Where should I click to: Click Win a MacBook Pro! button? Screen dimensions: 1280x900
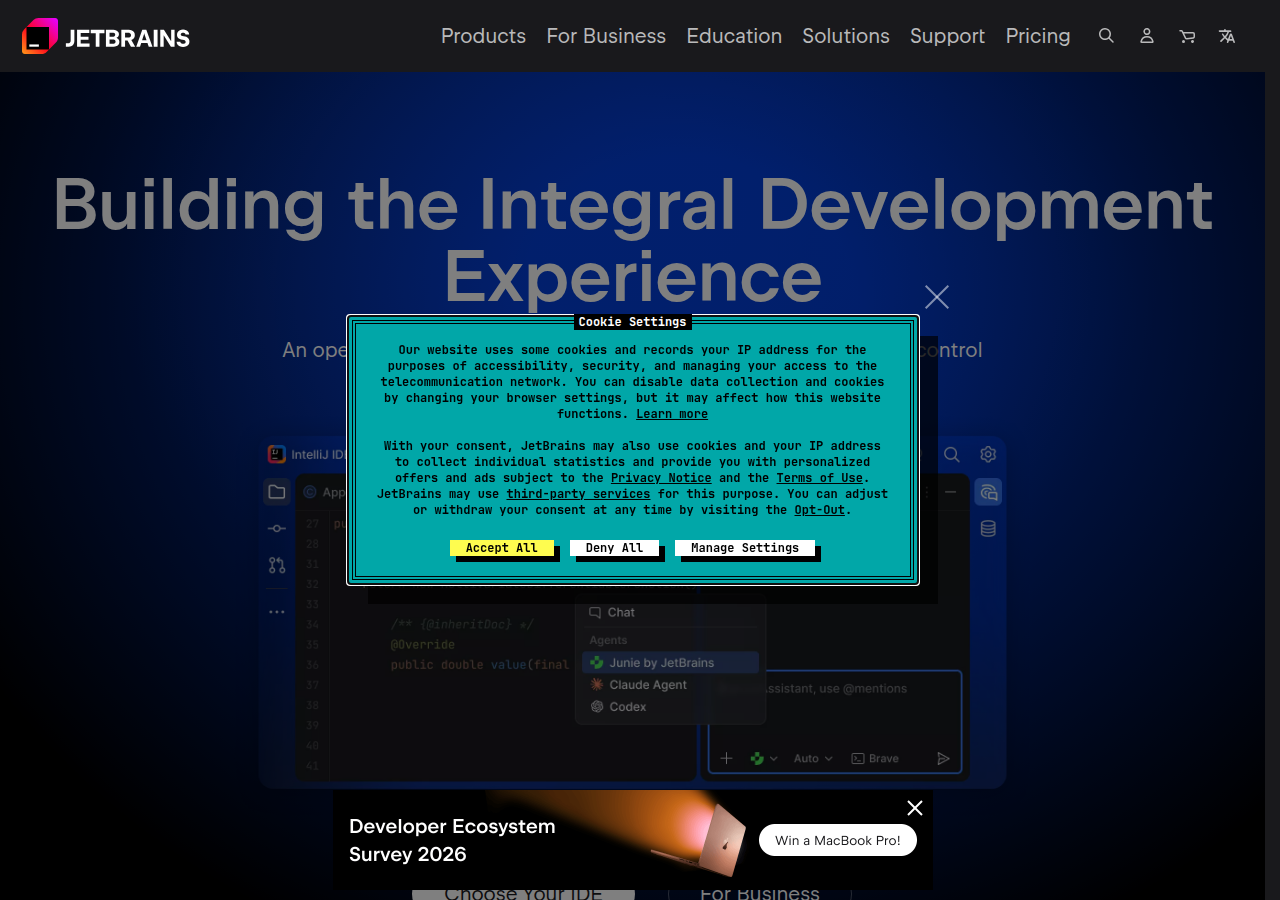pyautogui.click(x=838, y=840)
